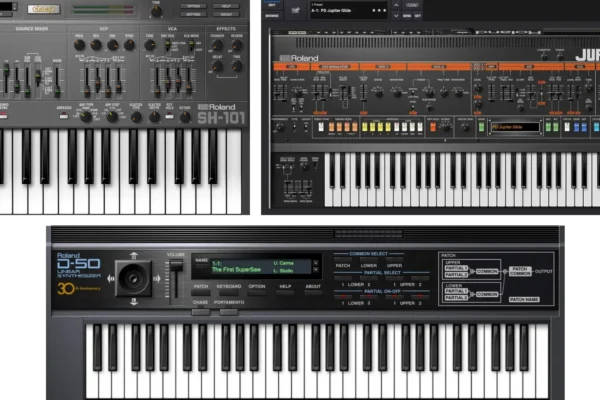Click the up chevron beside the Jupiter preset name
The height and width of the screenshot is (400, 600).
click(396, 5)
